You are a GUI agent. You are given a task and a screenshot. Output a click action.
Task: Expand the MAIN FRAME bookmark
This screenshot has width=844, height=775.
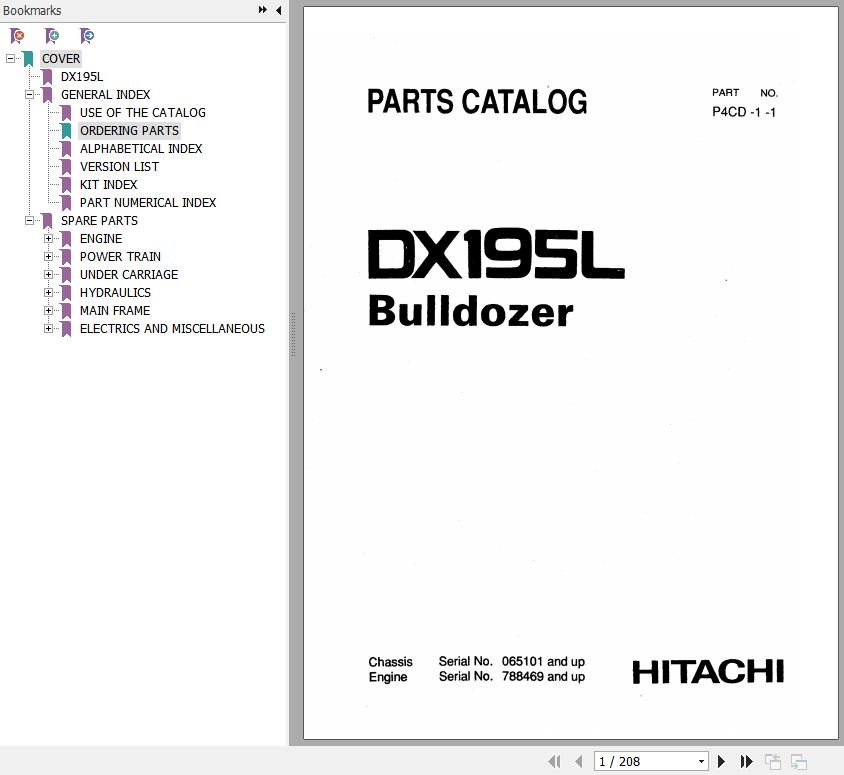tap(48, 311)
